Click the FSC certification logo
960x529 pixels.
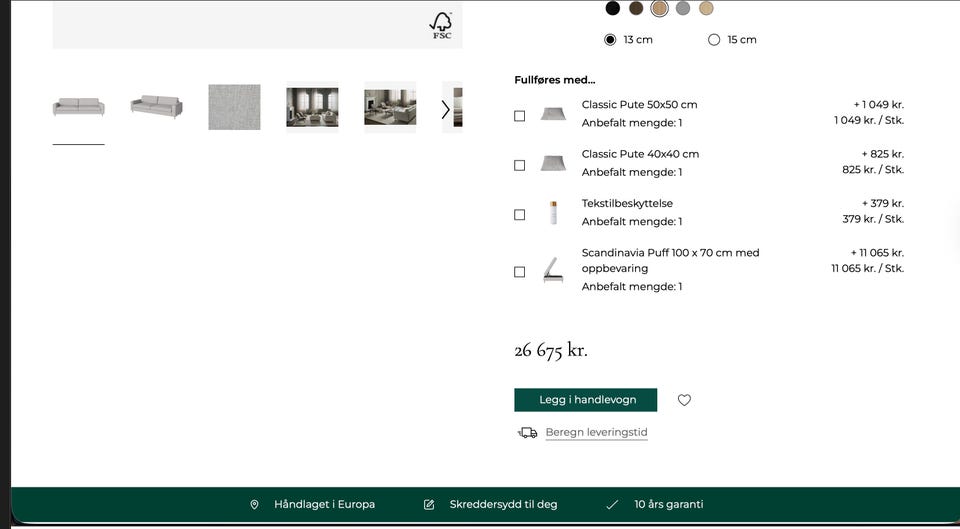[x=441, y=26]
